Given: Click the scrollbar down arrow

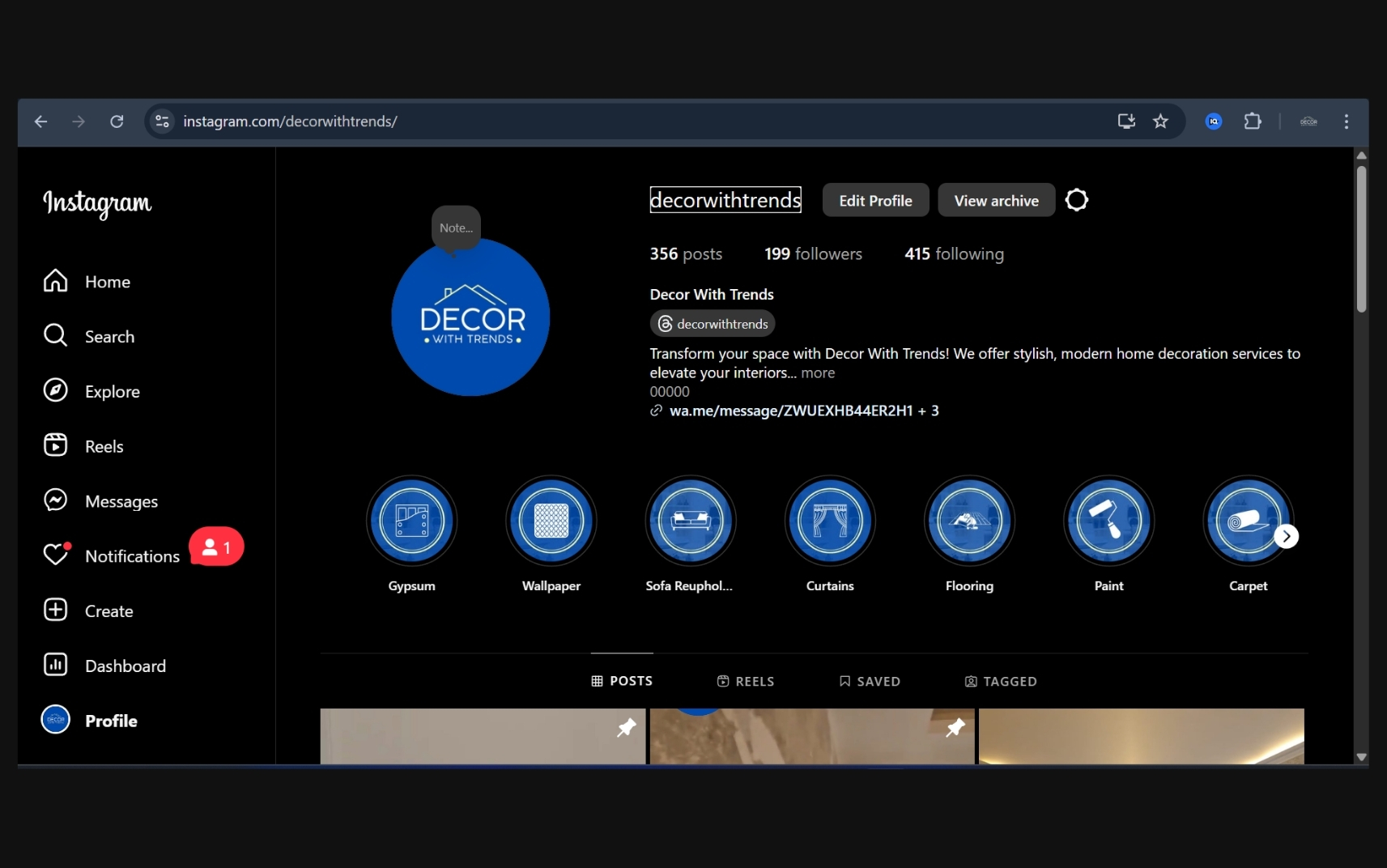Looking at the screenshot, I should 1361,757.
